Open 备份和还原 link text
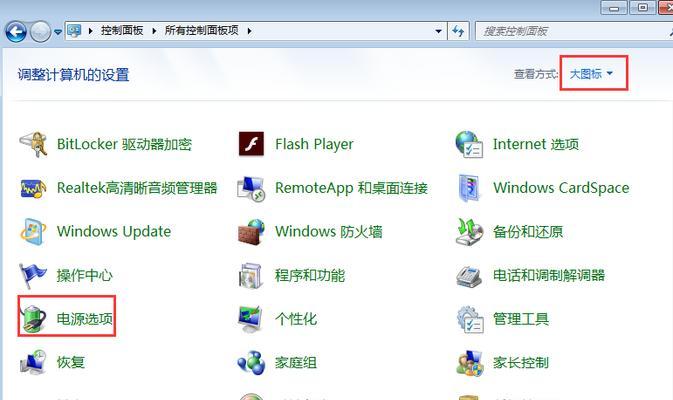Viewport: 673px width, 400px height. [527, 232]
